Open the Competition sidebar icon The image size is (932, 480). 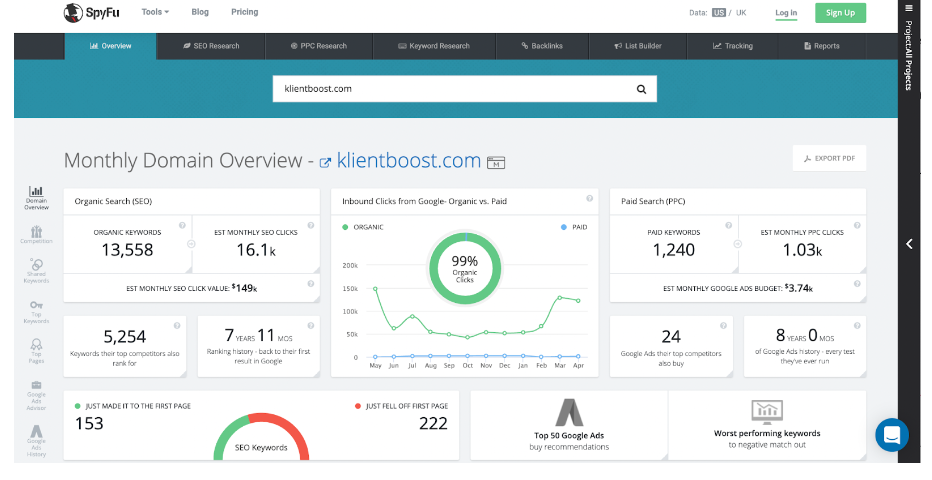36,232
